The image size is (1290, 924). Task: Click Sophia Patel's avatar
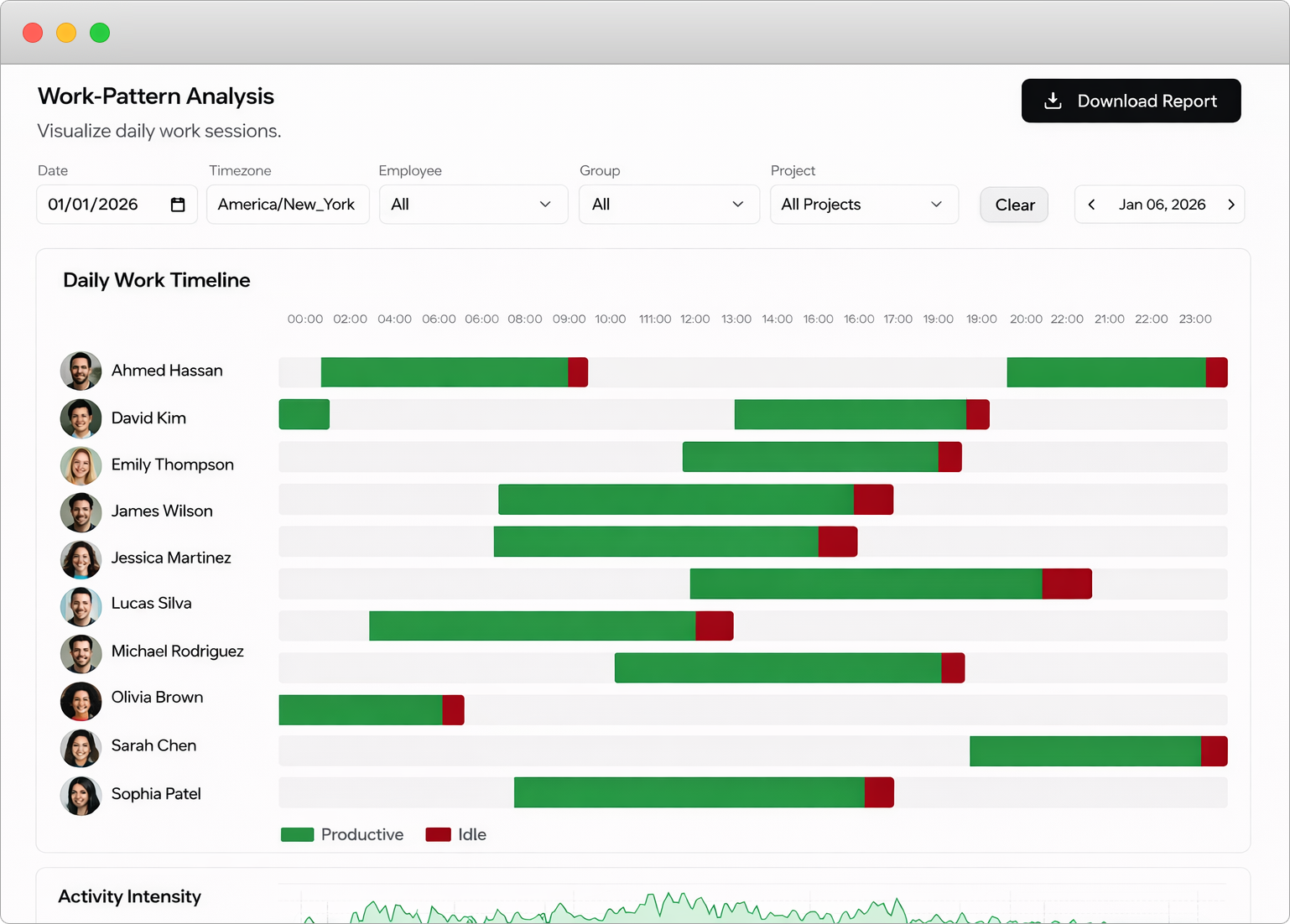(81, 795)
